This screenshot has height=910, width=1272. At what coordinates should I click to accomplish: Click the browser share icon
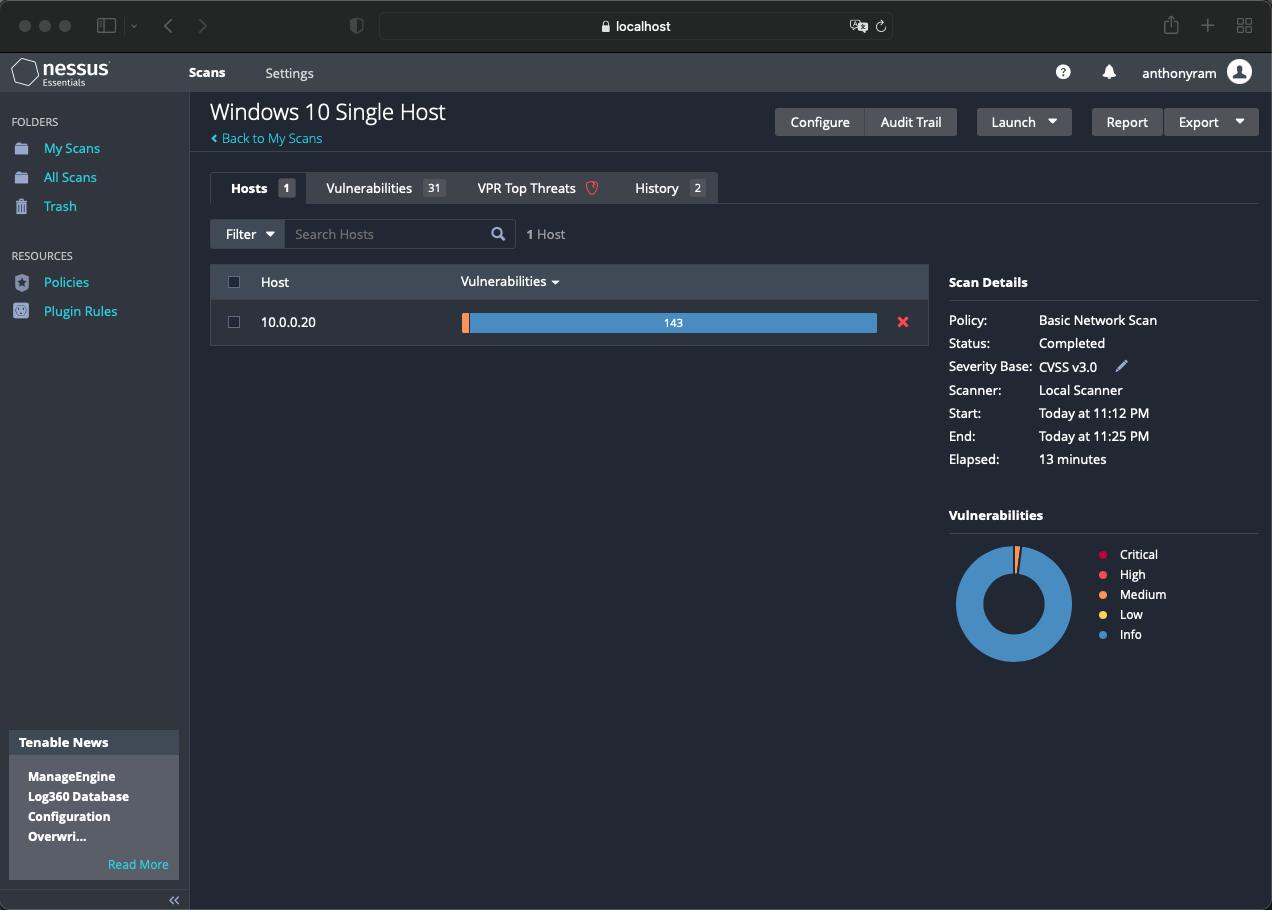click(1171, 25)
